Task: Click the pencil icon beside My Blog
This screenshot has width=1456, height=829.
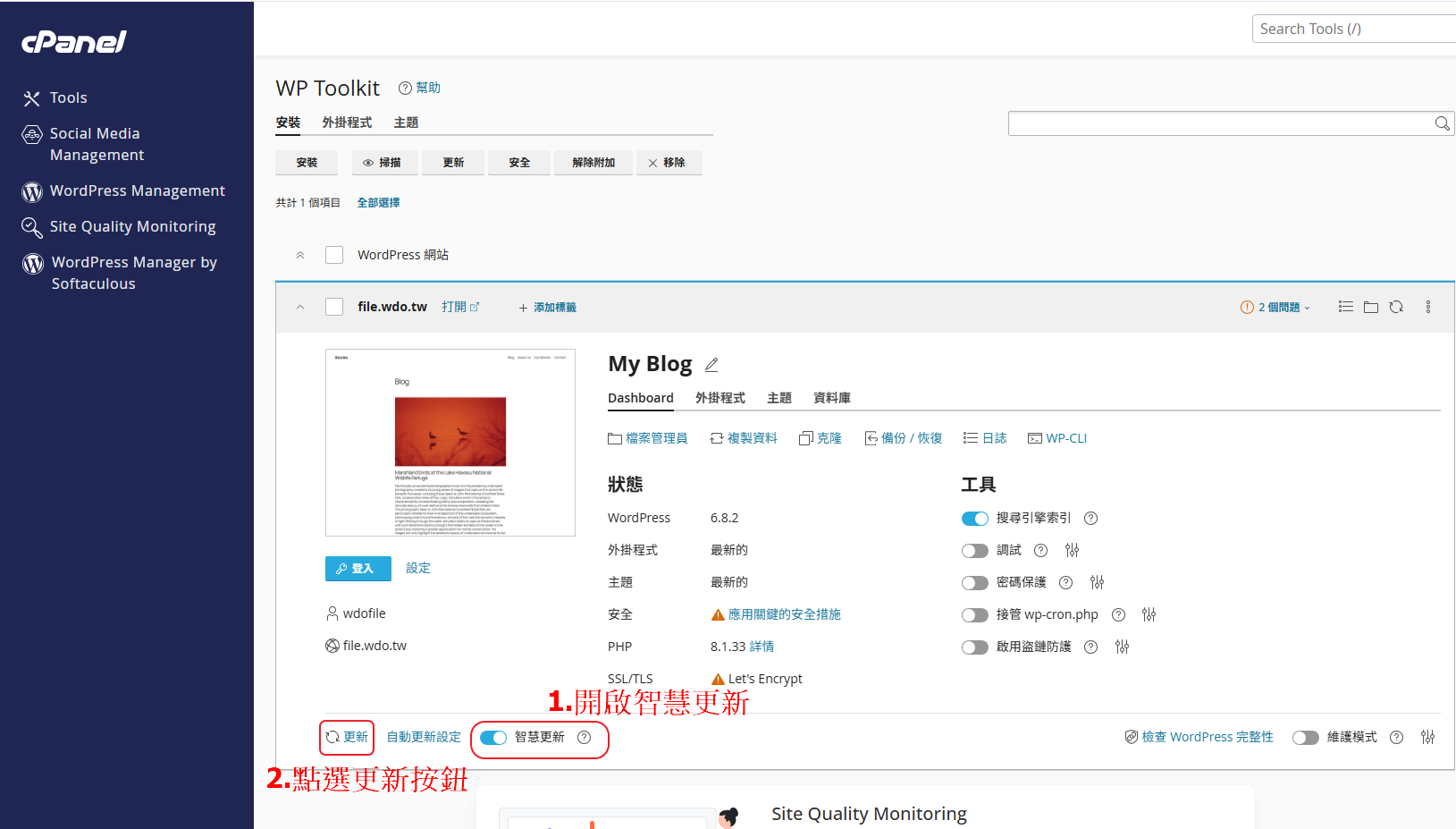Action: tap(711, 365)
